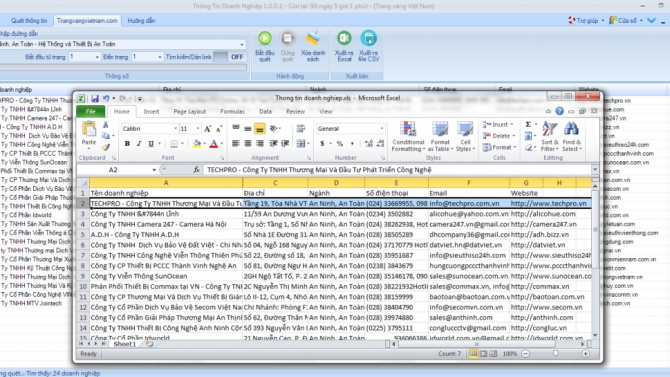The height and width of the screenshot is (377, 670).
Task: Click the Align Text Left icon
Action: (x=235, y=144)
